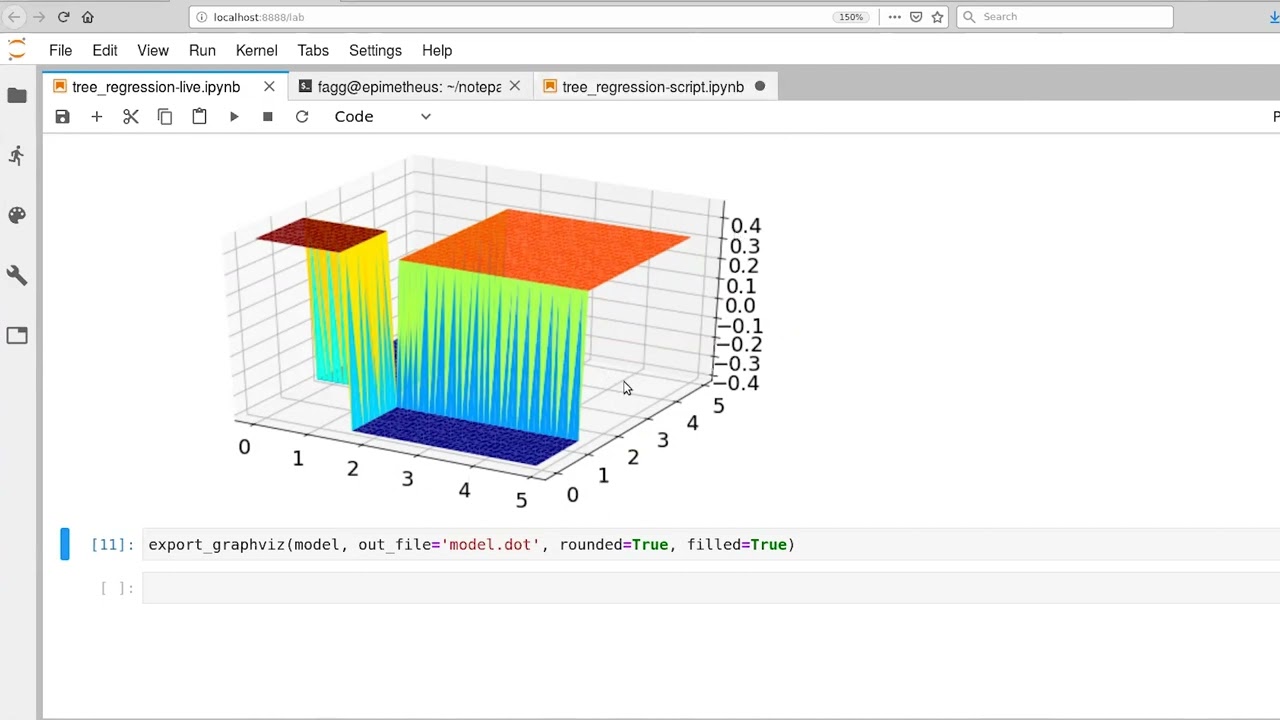Paste cell from clipboard icon
This screenshot has width=1280, height=720.
click(x=199, y=116)
